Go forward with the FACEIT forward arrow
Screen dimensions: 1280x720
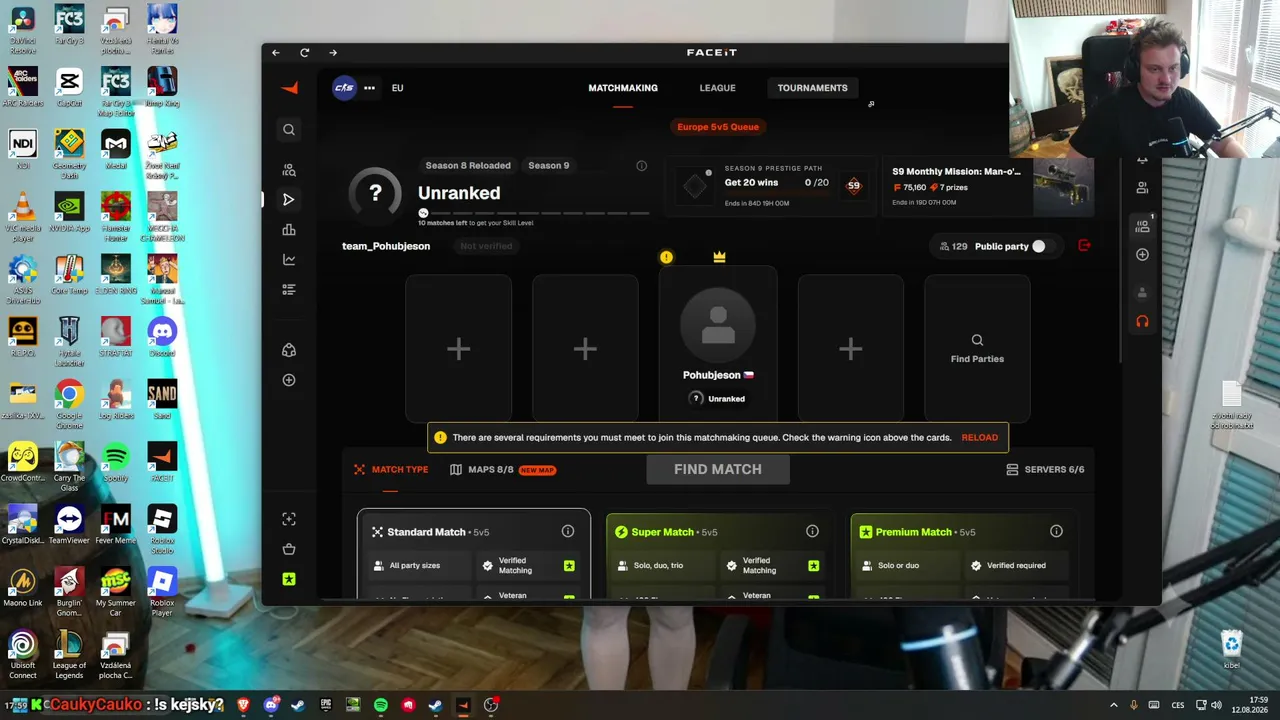333,53
